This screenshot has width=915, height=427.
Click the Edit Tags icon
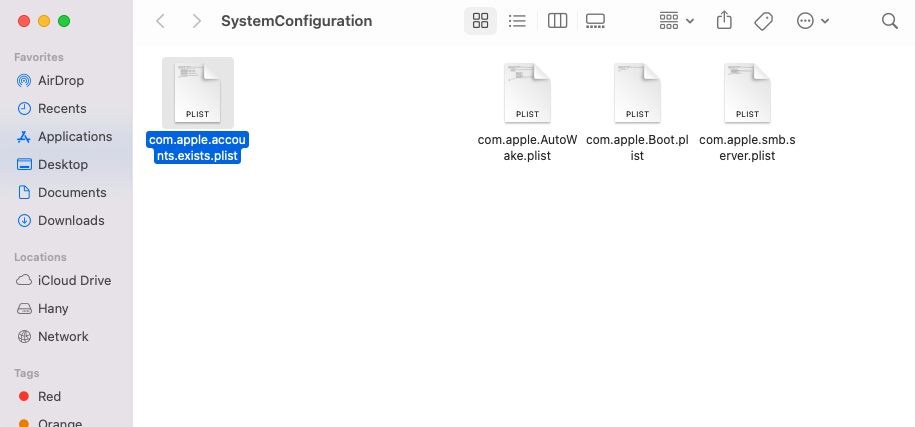(x=763, y=22)
